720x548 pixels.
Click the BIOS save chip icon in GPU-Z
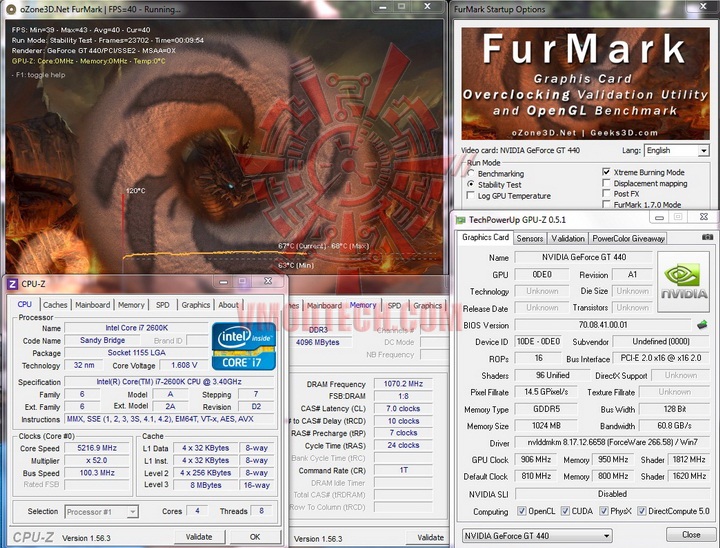point(702,325)
